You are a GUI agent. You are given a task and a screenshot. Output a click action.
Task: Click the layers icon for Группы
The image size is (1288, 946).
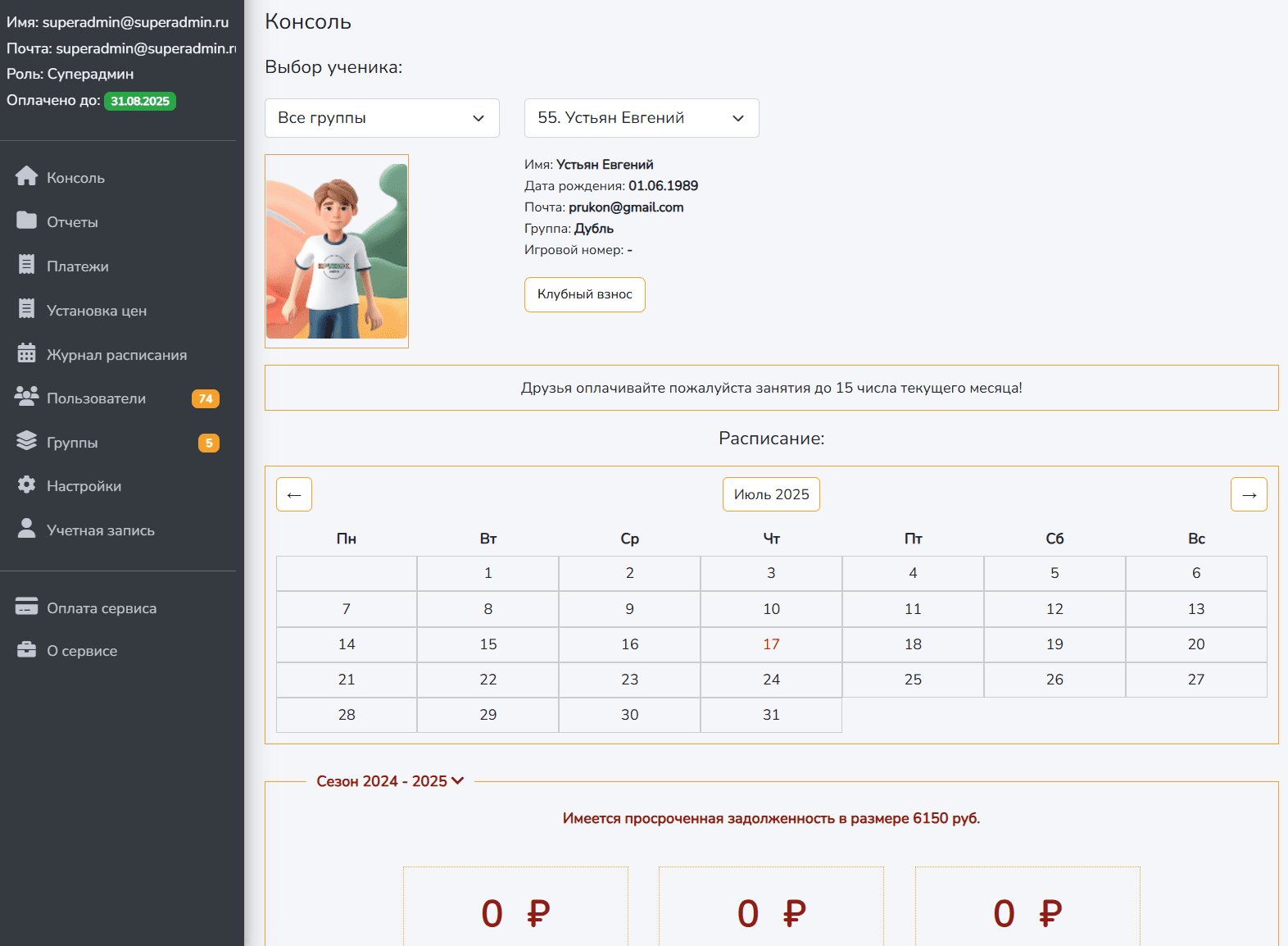click(x=26, y=441)
